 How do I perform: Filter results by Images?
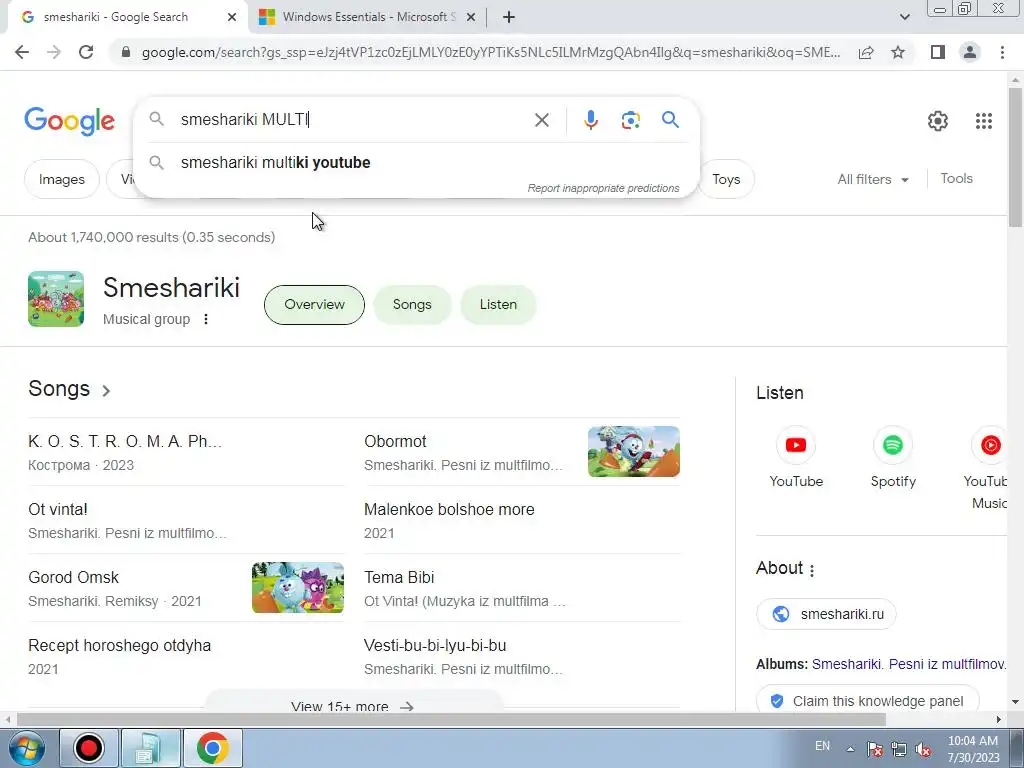point(61,179)
